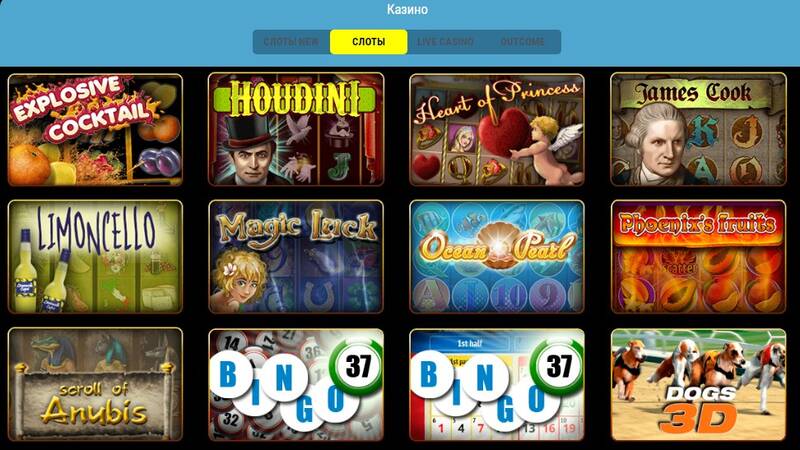Switch to the СЛОТЫ NEW tab

point(291,42)
